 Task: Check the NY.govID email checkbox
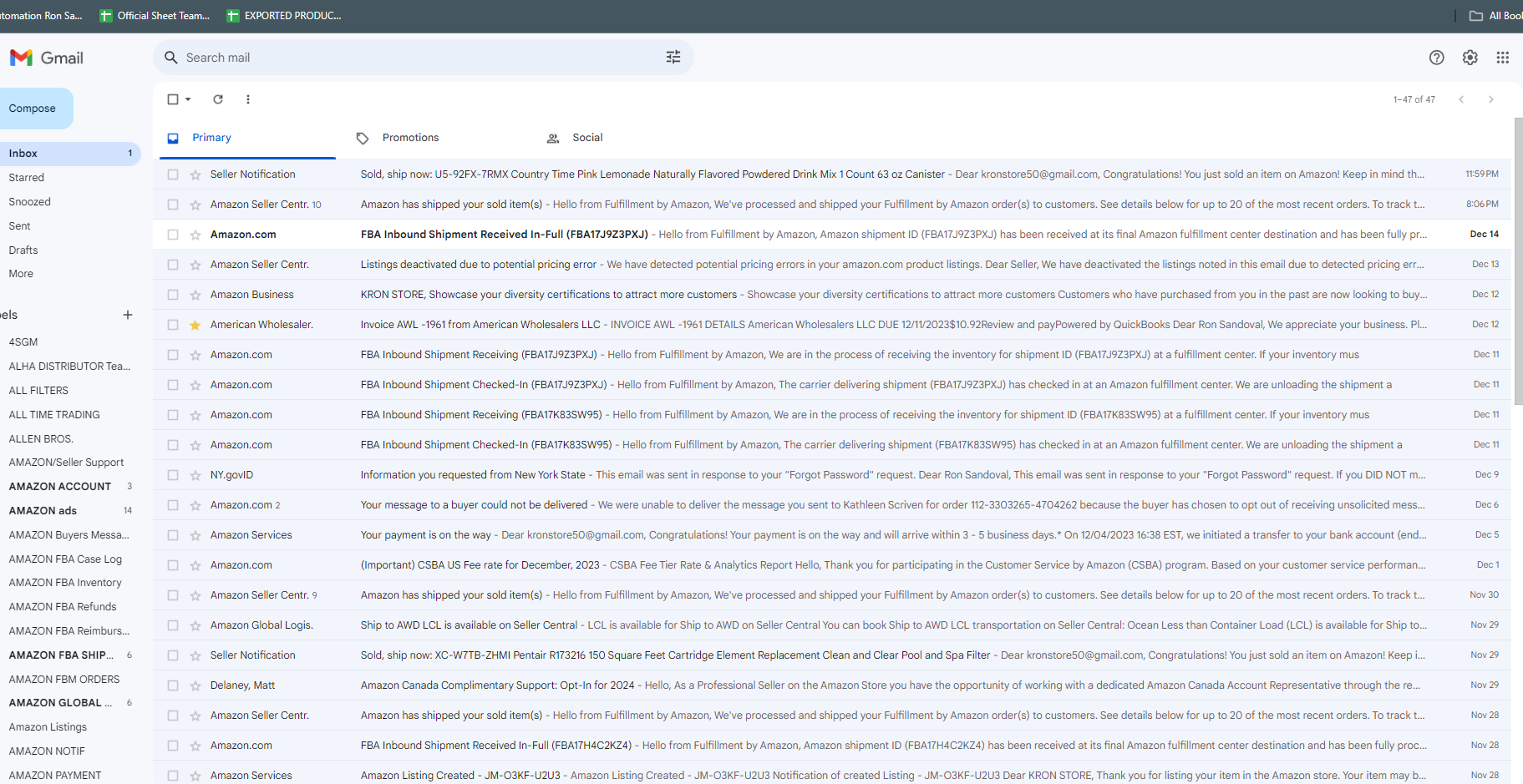tap(173, 475)
